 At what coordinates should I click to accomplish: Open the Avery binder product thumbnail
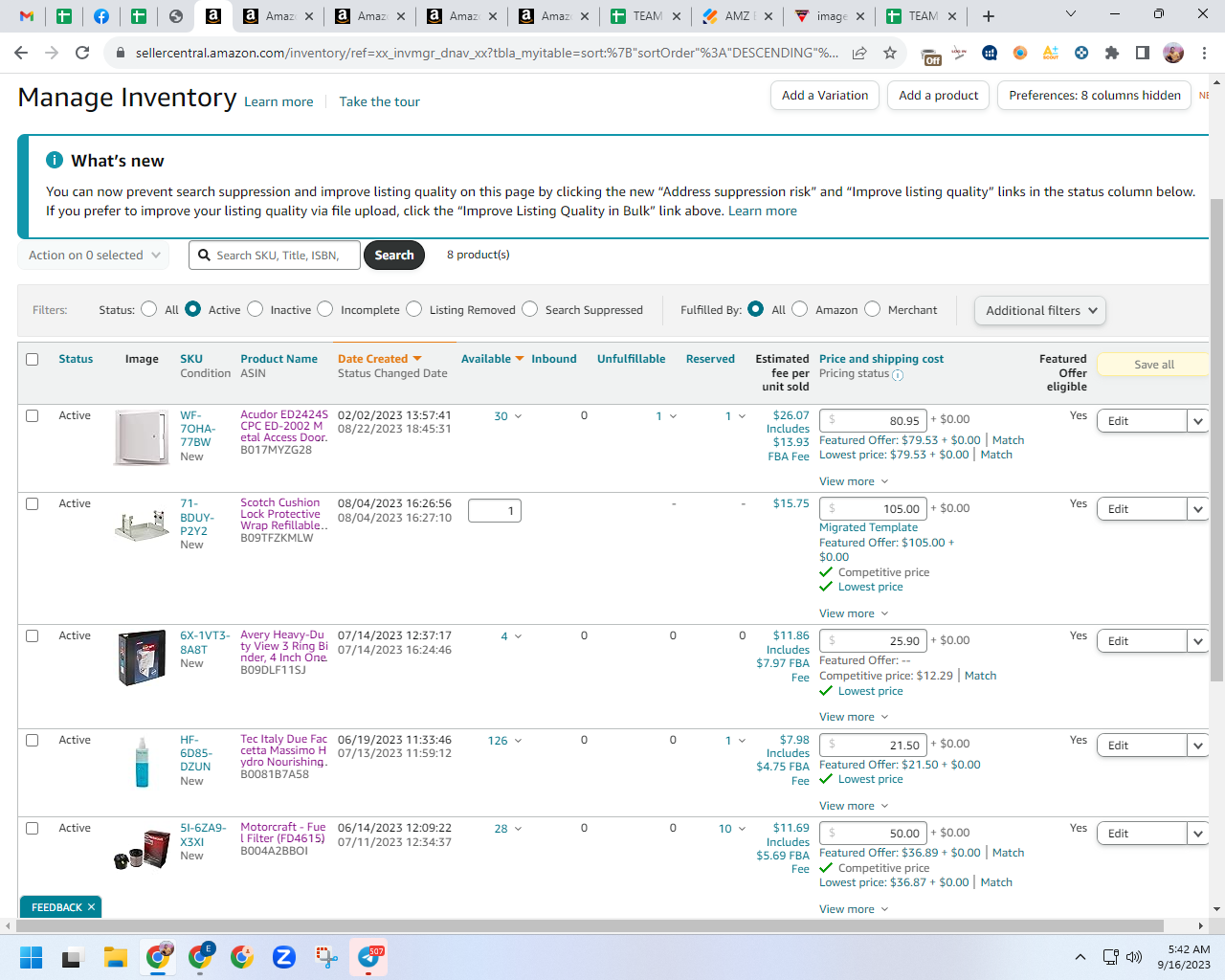[x=142, y=658]
